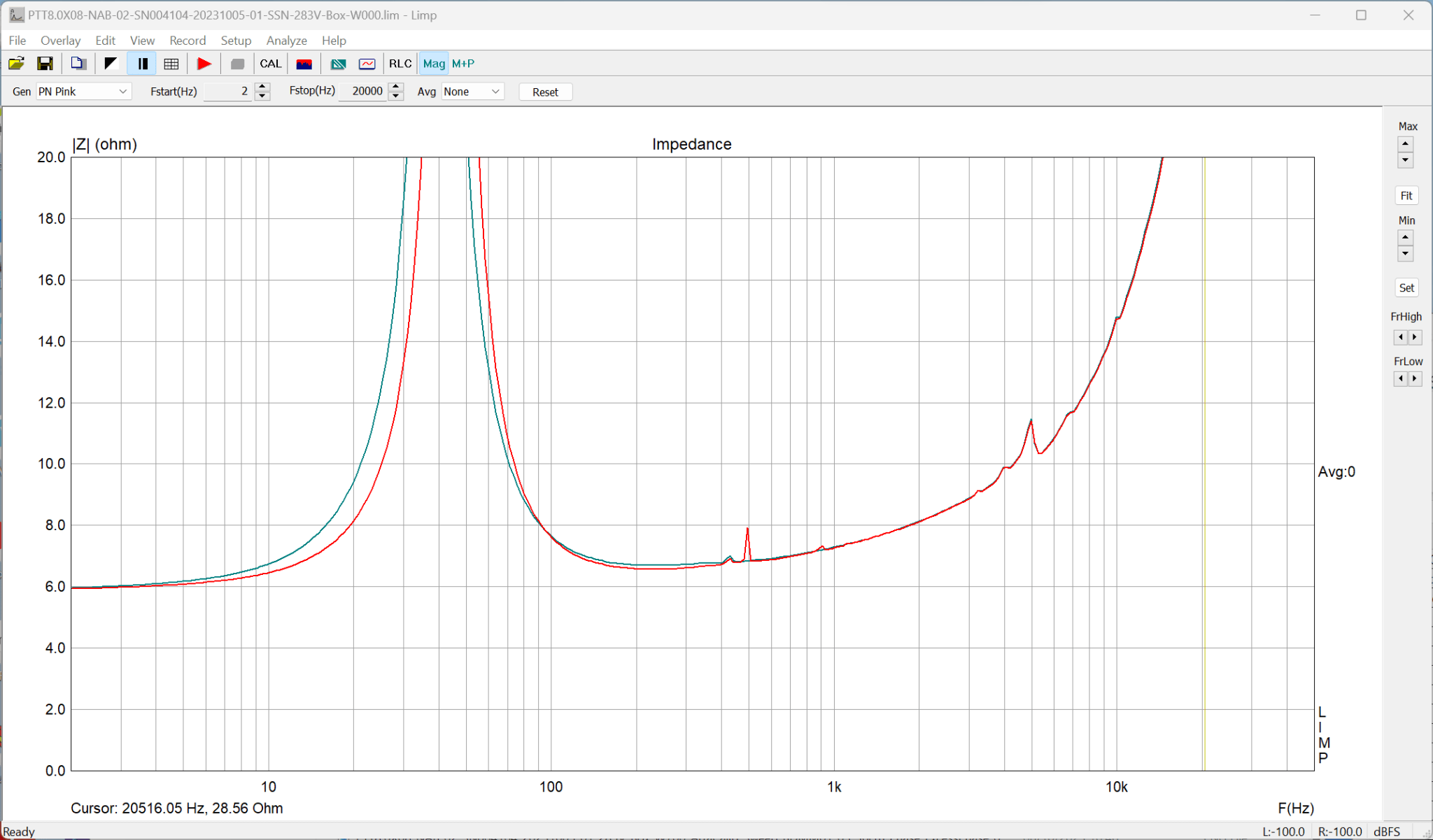
Task: Open the Record menu
Action: 188,41
